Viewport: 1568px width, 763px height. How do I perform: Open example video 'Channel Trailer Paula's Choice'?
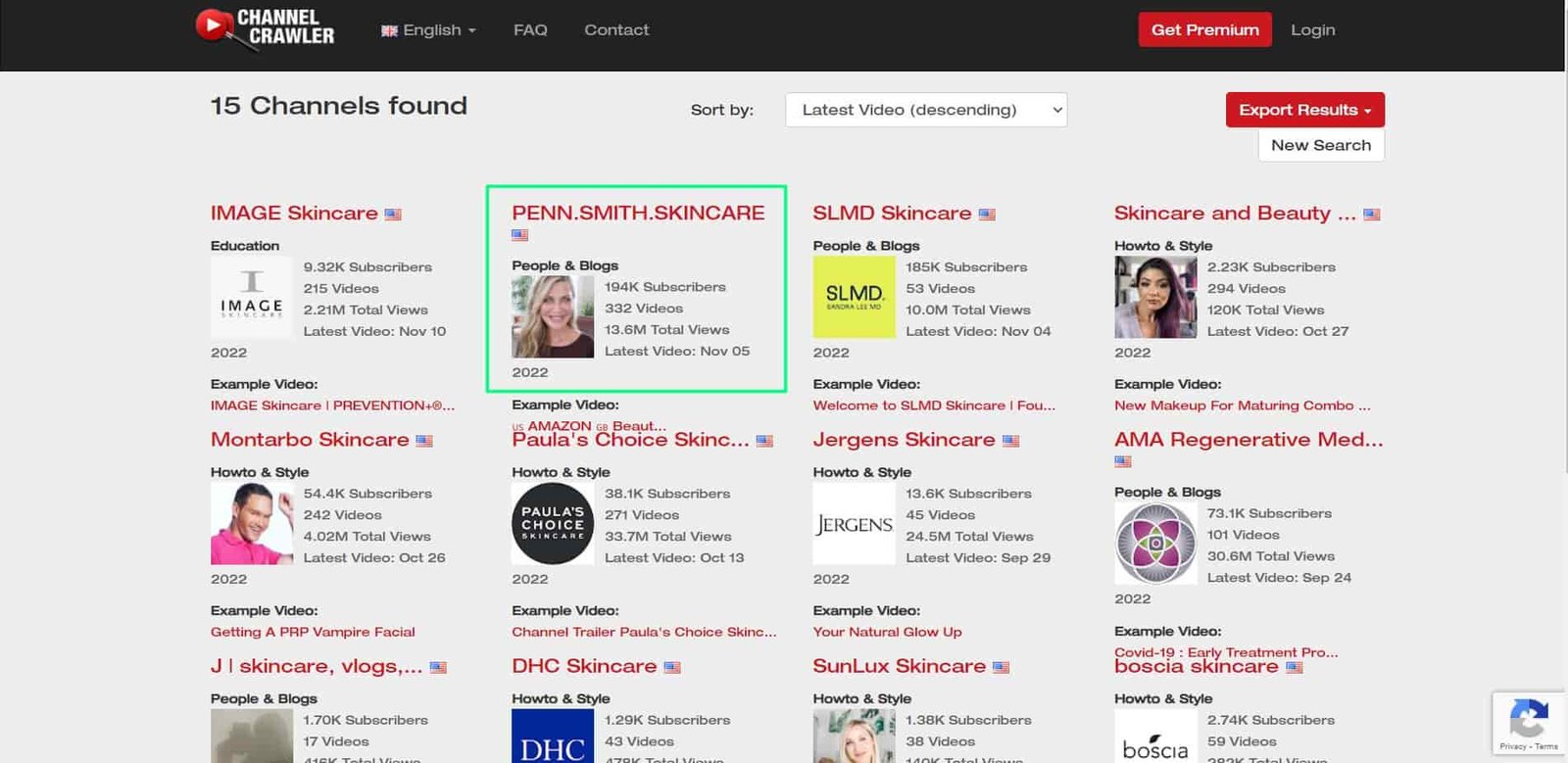(644, 632)
